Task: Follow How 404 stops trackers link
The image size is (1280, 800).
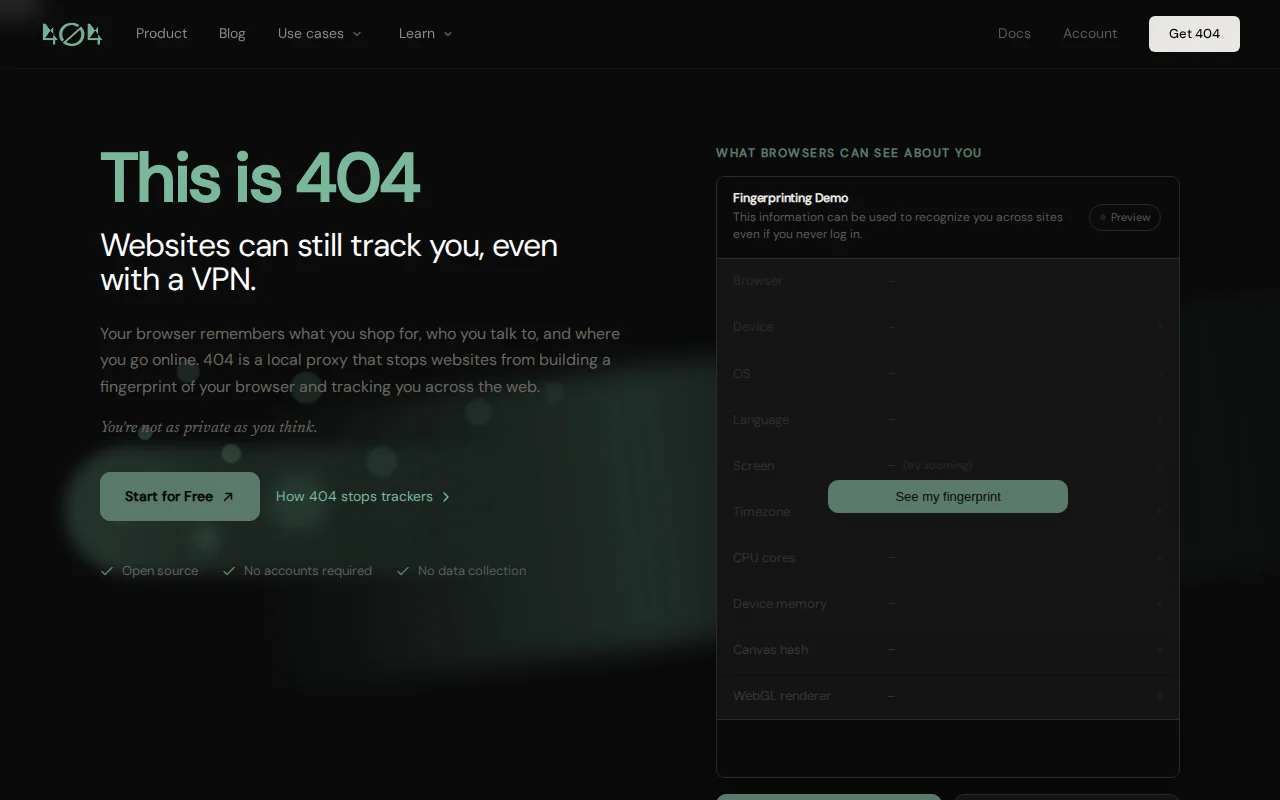Action: [363, 496]
